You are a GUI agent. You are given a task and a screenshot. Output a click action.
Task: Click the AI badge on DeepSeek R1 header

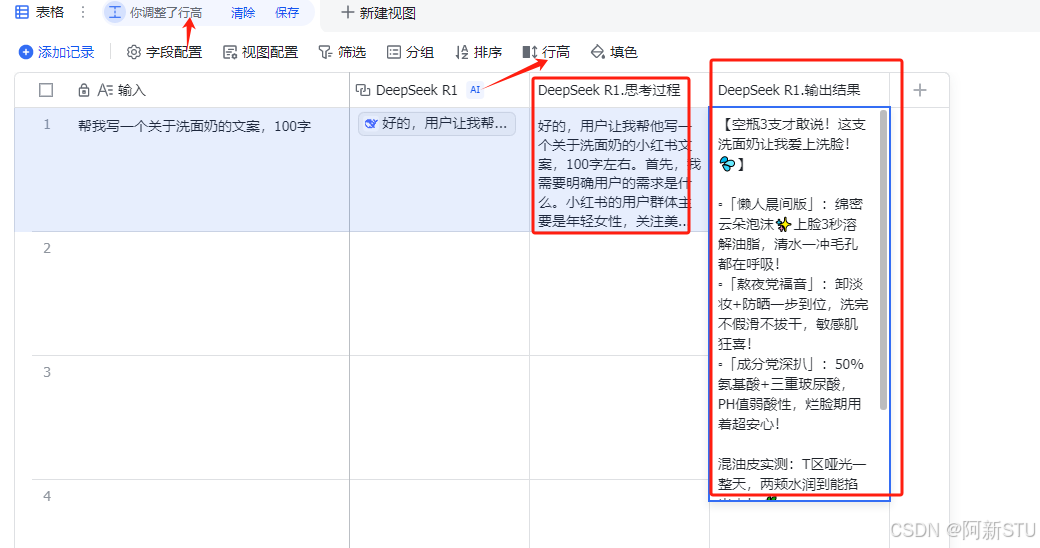[x=475, y=90]
